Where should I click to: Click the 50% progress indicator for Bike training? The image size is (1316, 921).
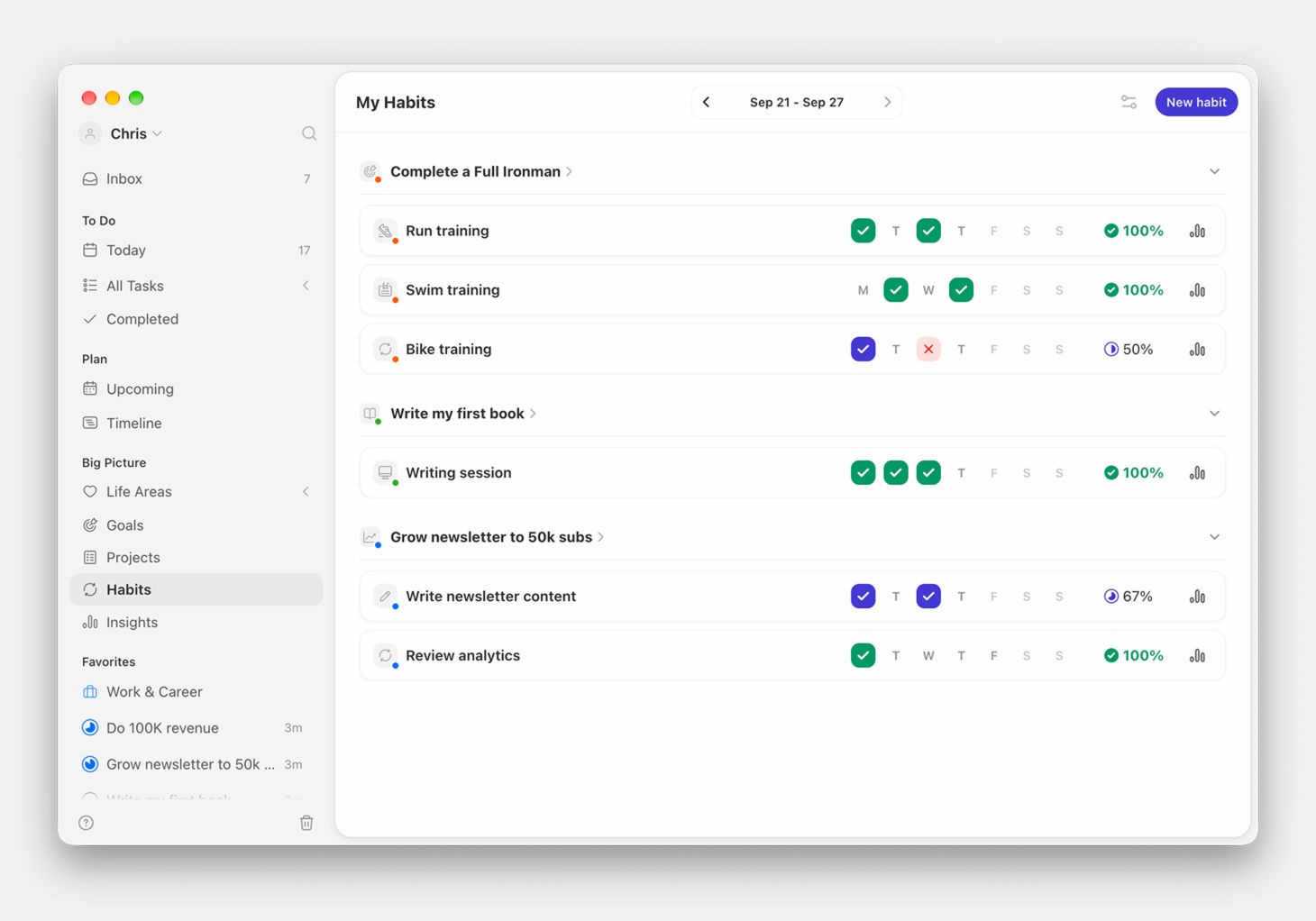click(1129, 349)
